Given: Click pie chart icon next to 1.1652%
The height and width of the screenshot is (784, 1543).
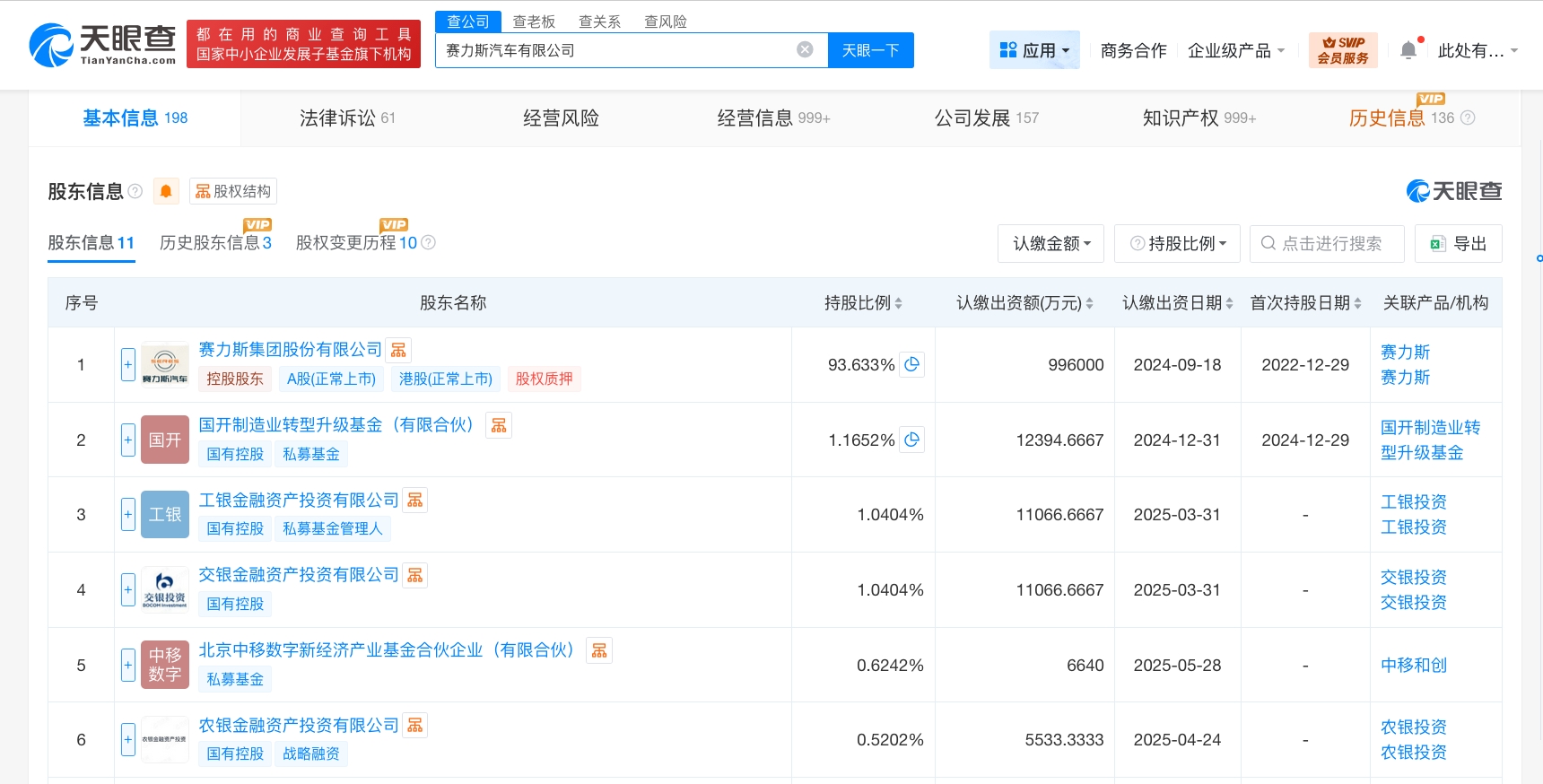Looking at the screenshot, I should tap(912, 440).
